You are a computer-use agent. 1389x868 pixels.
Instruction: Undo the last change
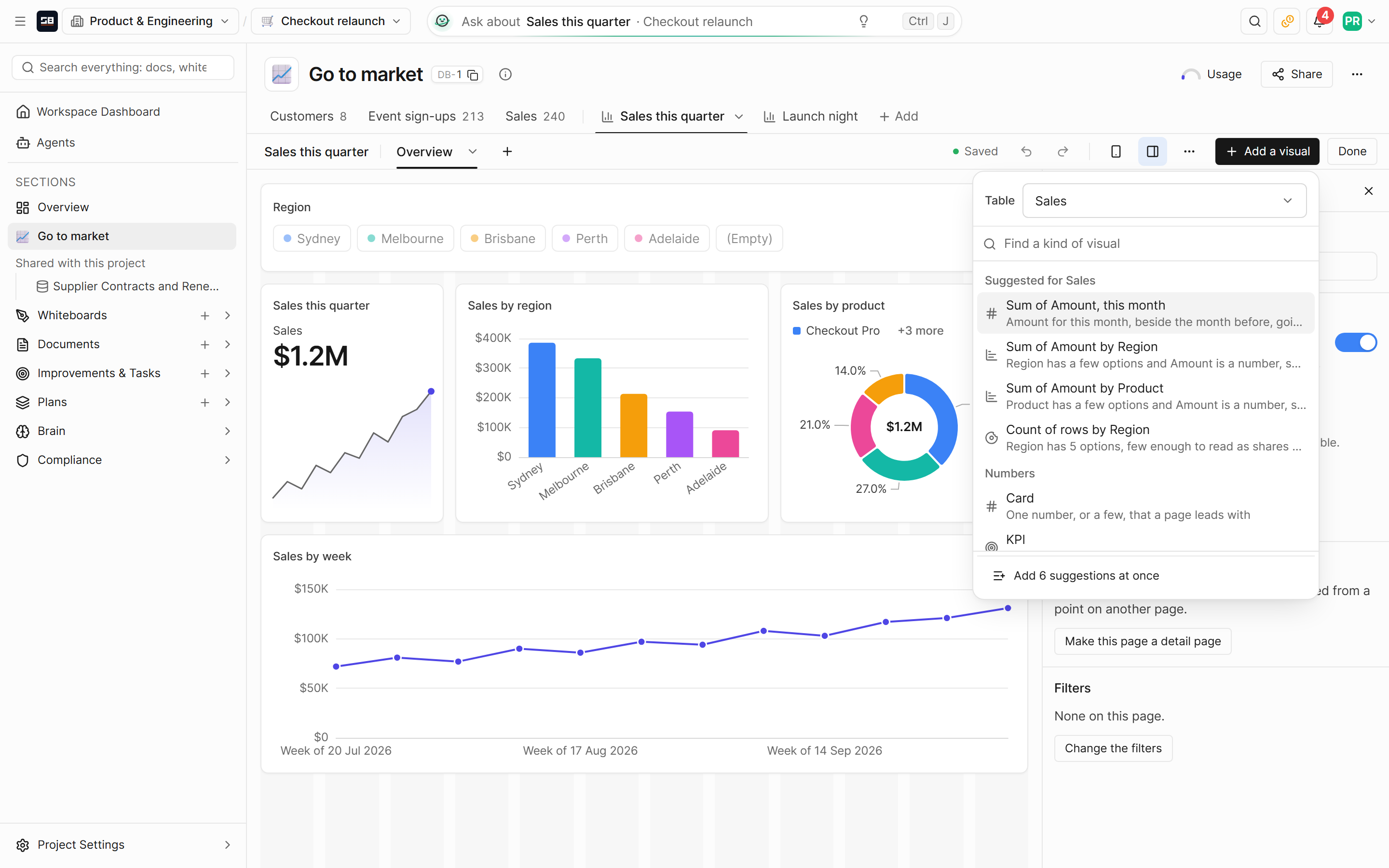1026,151
